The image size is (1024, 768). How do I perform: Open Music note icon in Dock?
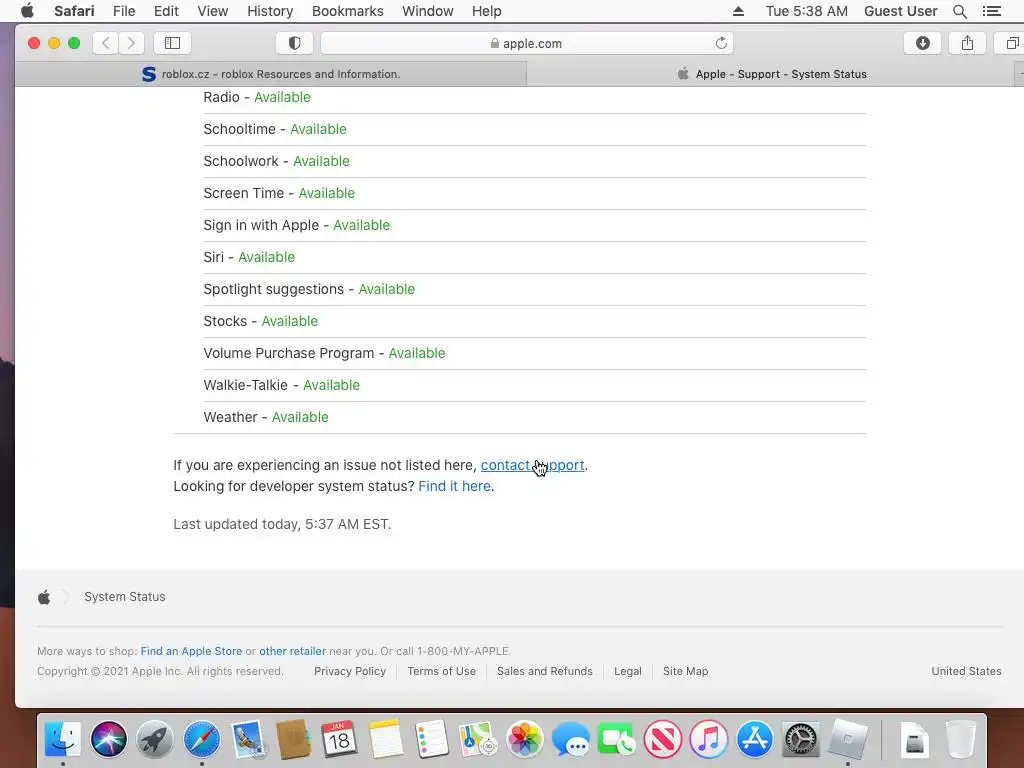[709, 739]
